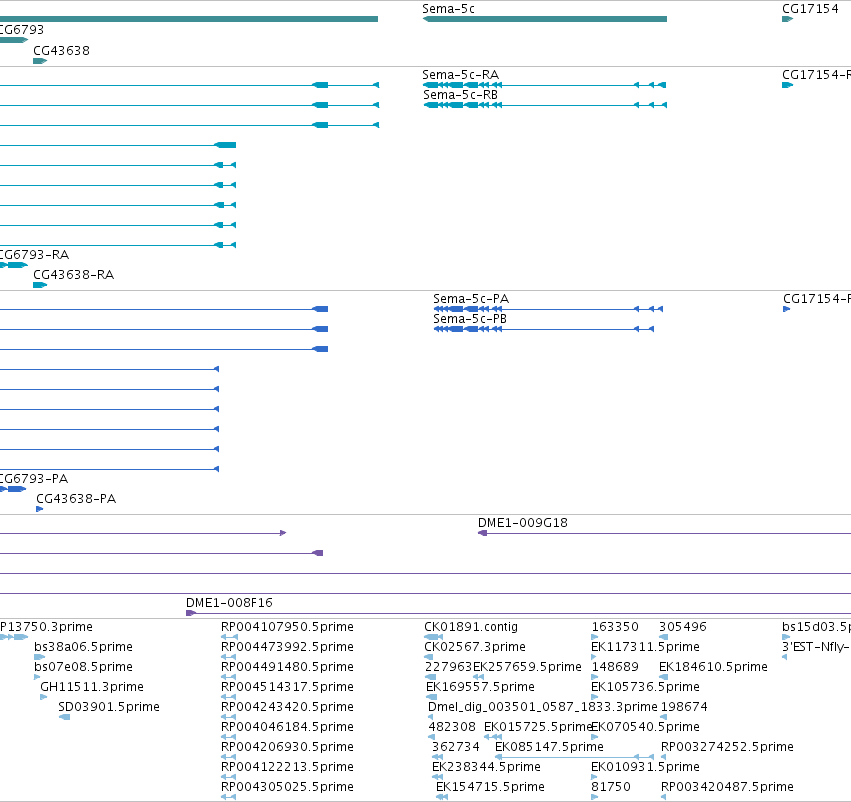
Task: Select RP004305025.5prime EST label
Action: click(287, 787)
